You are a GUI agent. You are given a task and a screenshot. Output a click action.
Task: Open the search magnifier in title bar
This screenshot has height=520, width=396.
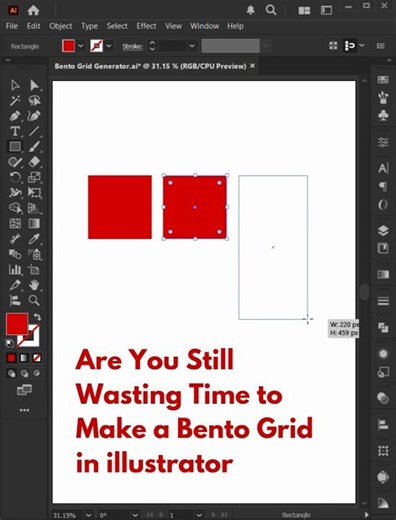pyautogui.click(x=271, y=10)
